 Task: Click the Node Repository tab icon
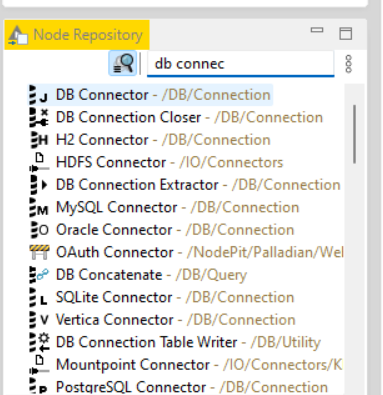18,35
